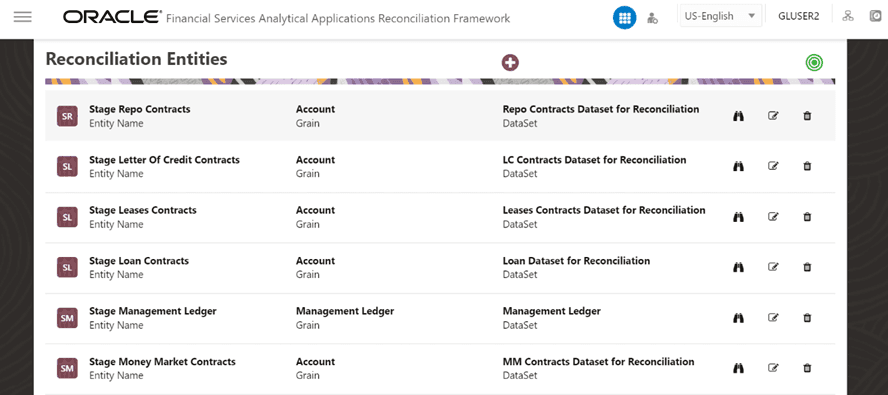Click the Account grain in Stage Loan Contracts row
The image size is (888, 395).
click(x=315, y=261)
